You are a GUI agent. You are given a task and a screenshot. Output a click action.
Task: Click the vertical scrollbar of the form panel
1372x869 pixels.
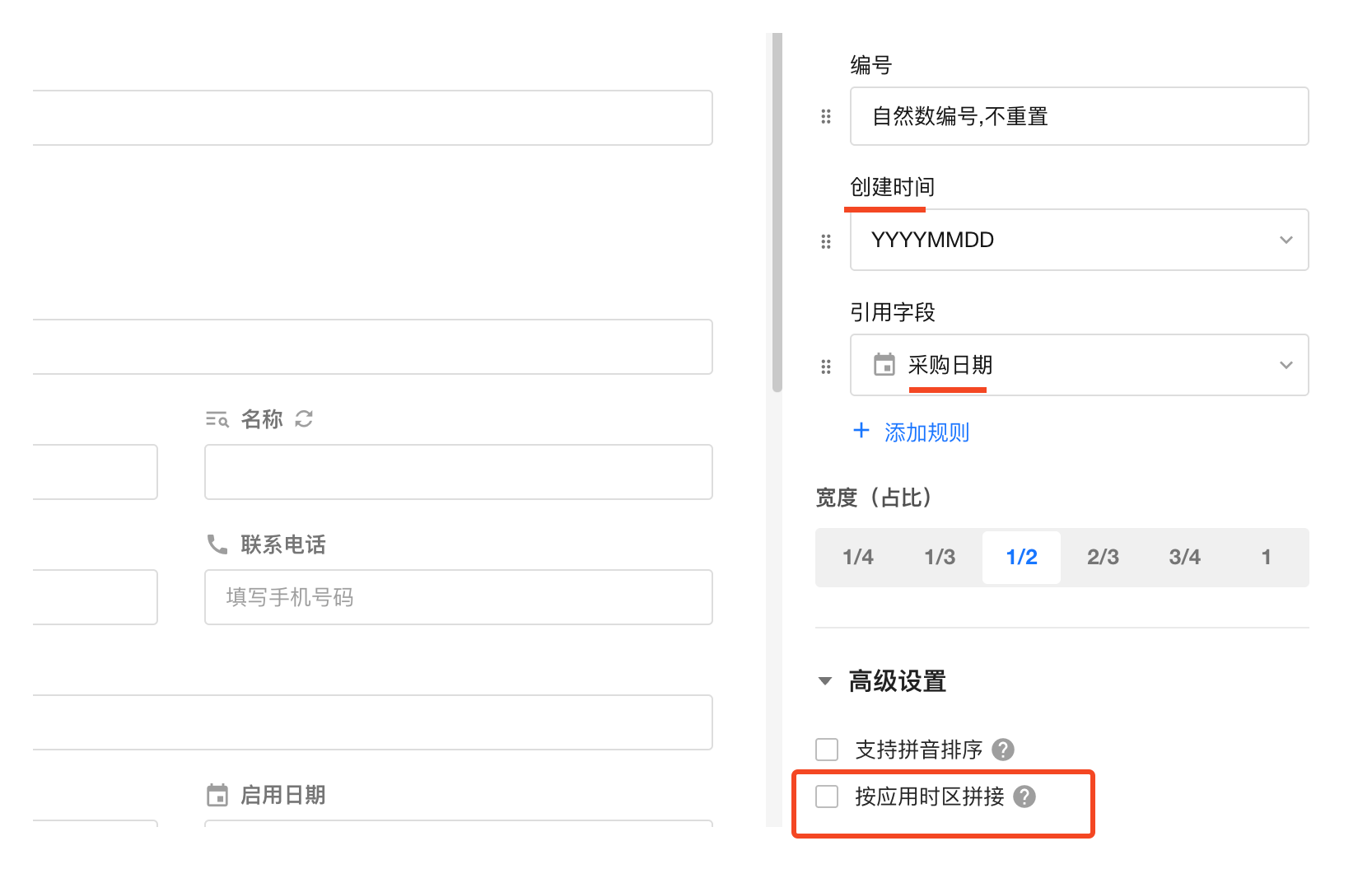tap(777, 214)
